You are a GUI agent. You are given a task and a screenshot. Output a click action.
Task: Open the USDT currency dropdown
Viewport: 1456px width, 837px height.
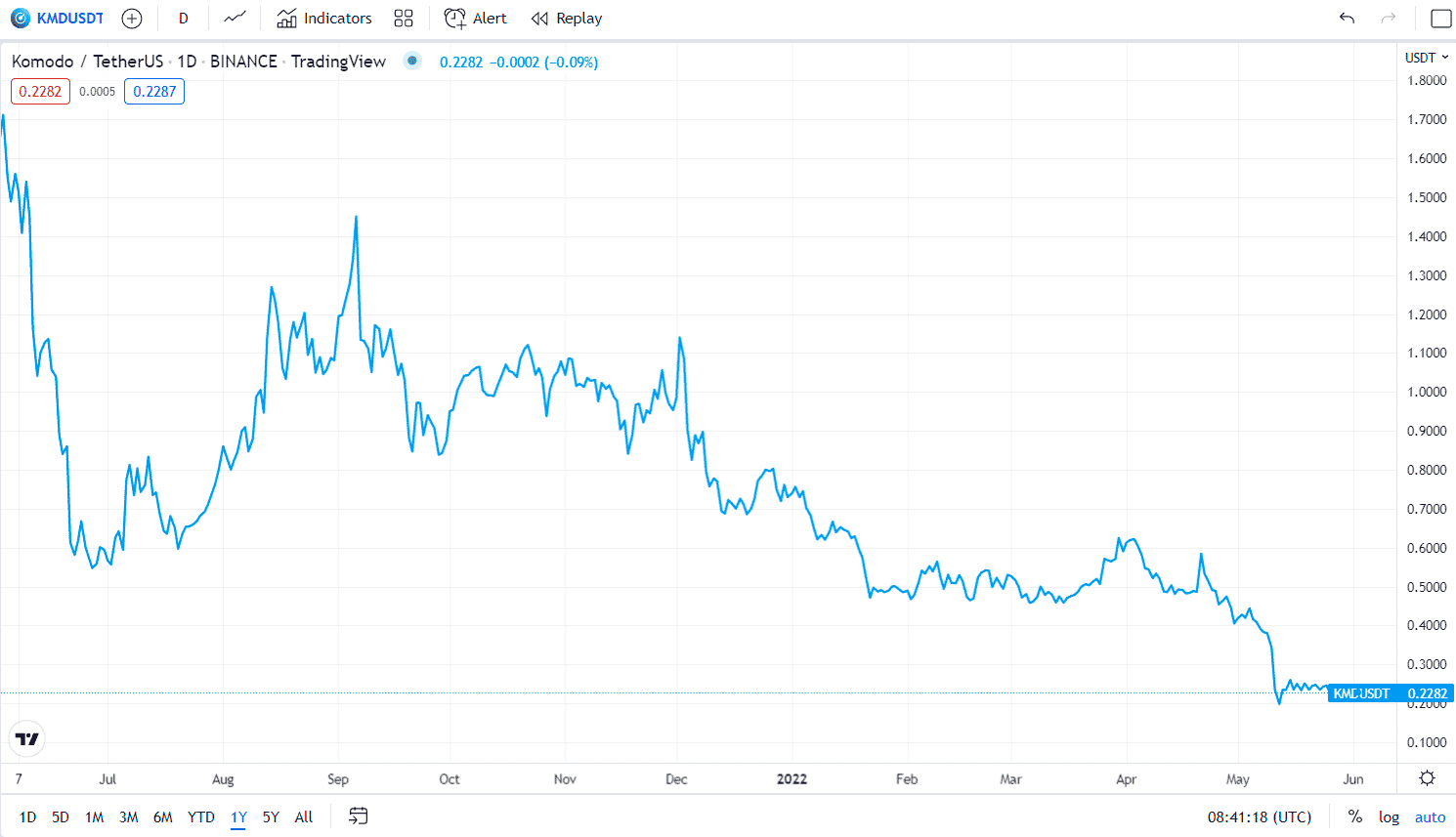[1427, 58]
